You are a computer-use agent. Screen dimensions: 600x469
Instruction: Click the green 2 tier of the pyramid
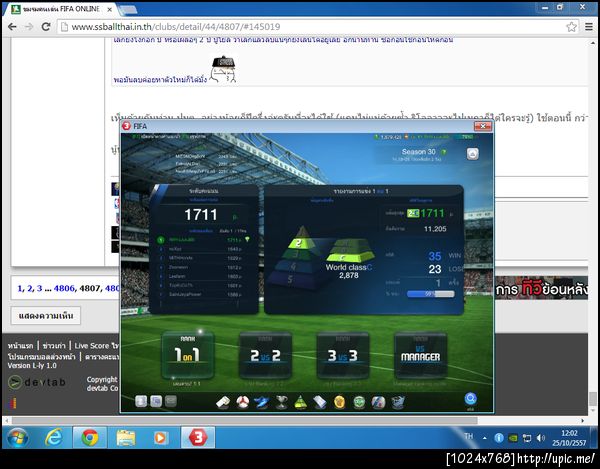302,243
